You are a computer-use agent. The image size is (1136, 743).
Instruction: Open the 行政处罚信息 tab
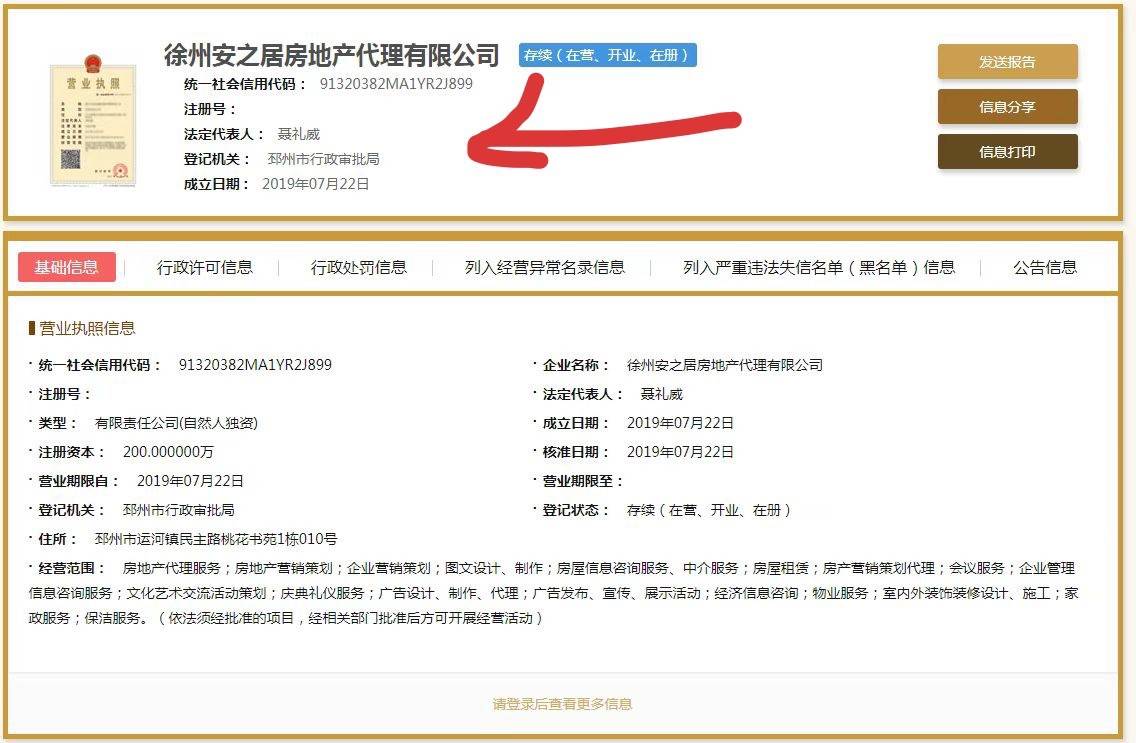(359, 267)
